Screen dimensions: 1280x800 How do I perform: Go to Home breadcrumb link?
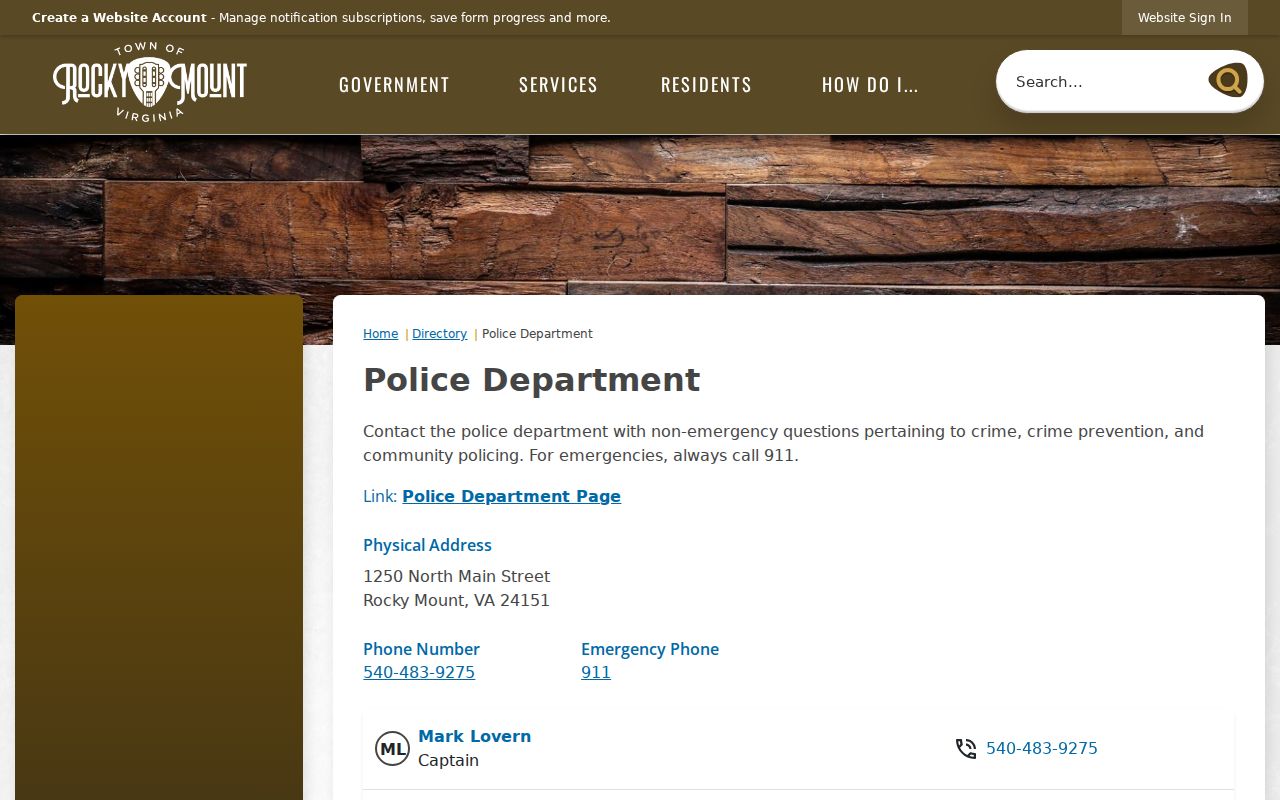click(x=380, y=334)
